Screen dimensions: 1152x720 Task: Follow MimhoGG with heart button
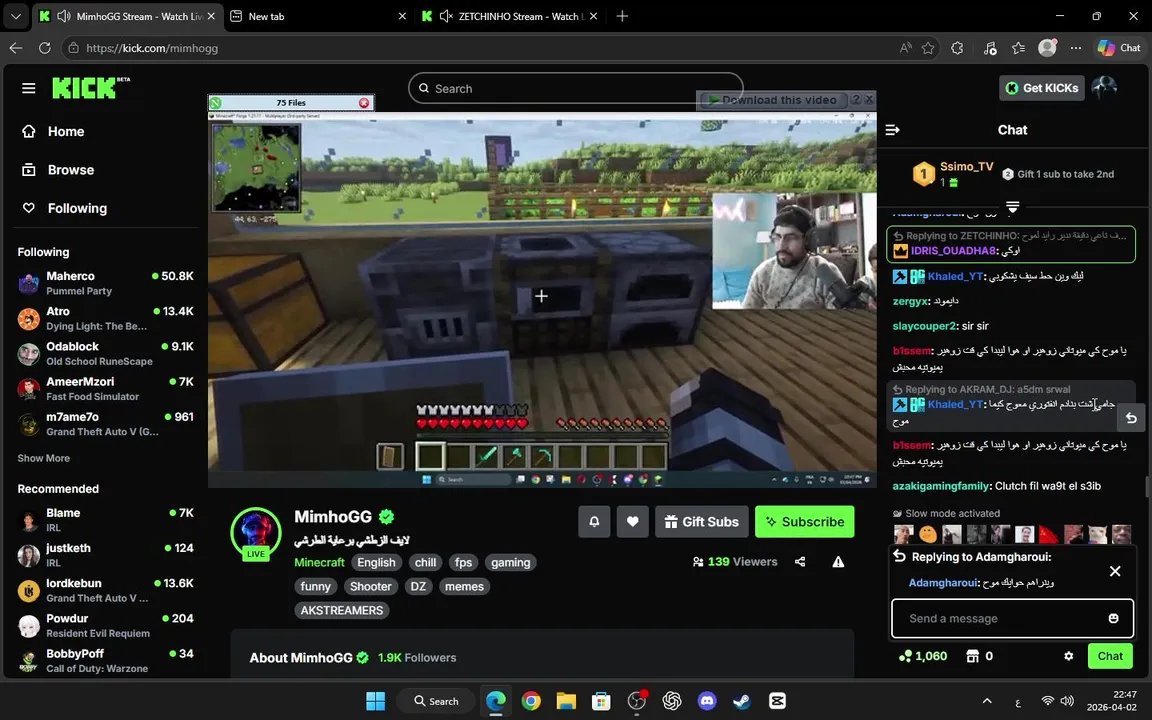[633, 522]
